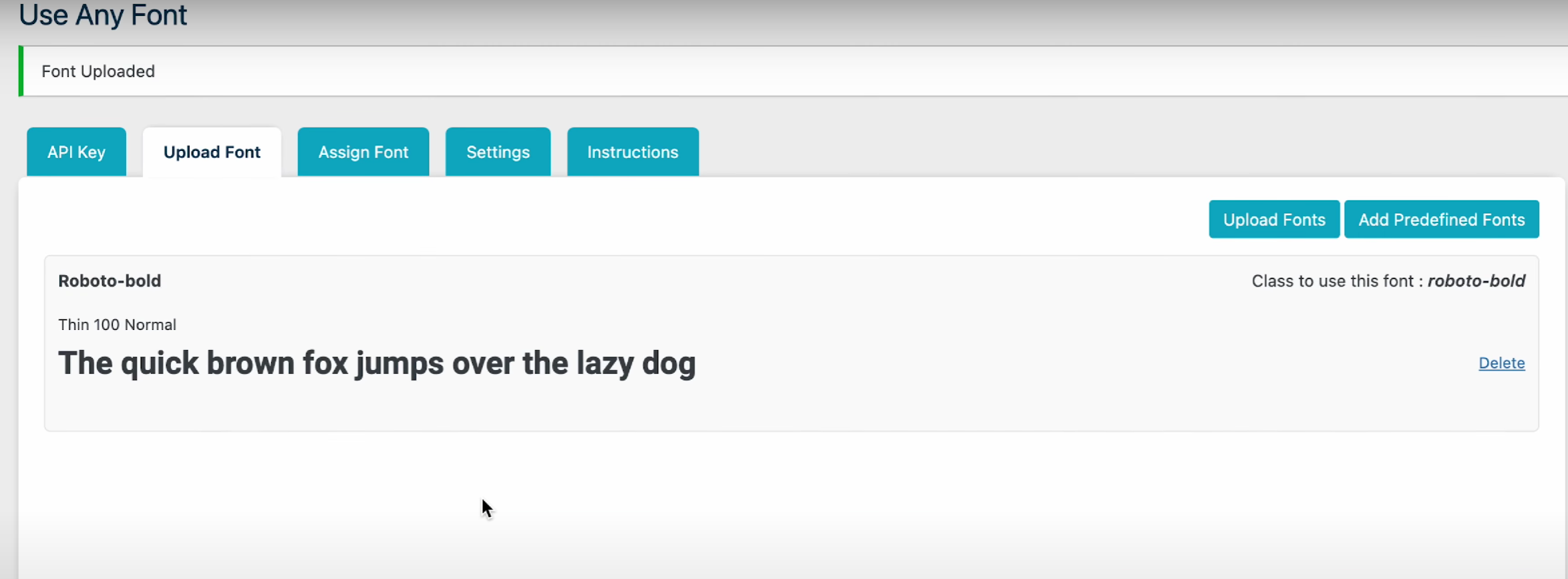Click the Font Uploaded notice text
The width and height of the screenshot is (1568, 579).
pyautogui.click(x=98, y=71)
